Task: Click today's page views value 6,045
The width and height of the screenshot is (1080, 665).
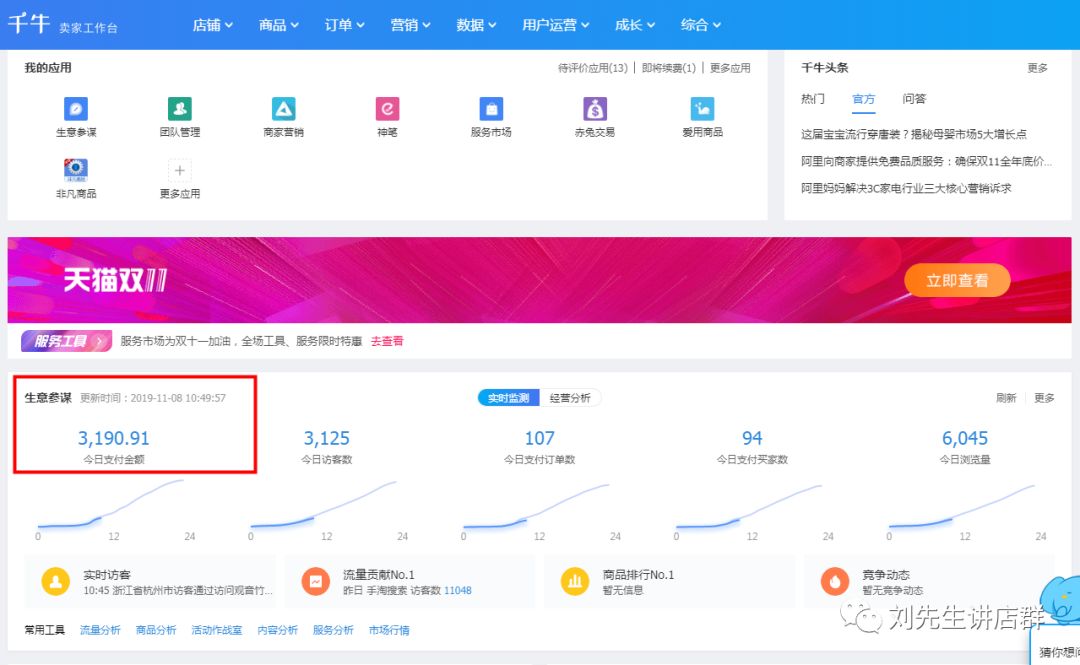Action: [x=965, y=438]
